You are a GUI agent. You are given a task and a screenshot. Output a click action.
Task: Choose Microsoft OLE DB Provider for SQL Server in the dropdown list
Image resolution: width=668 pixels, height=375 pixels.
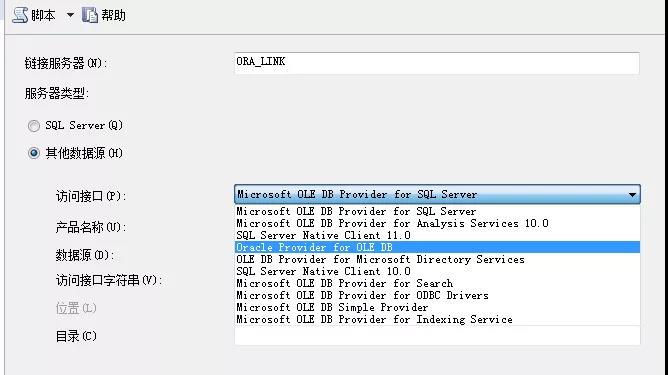point(437,211)
